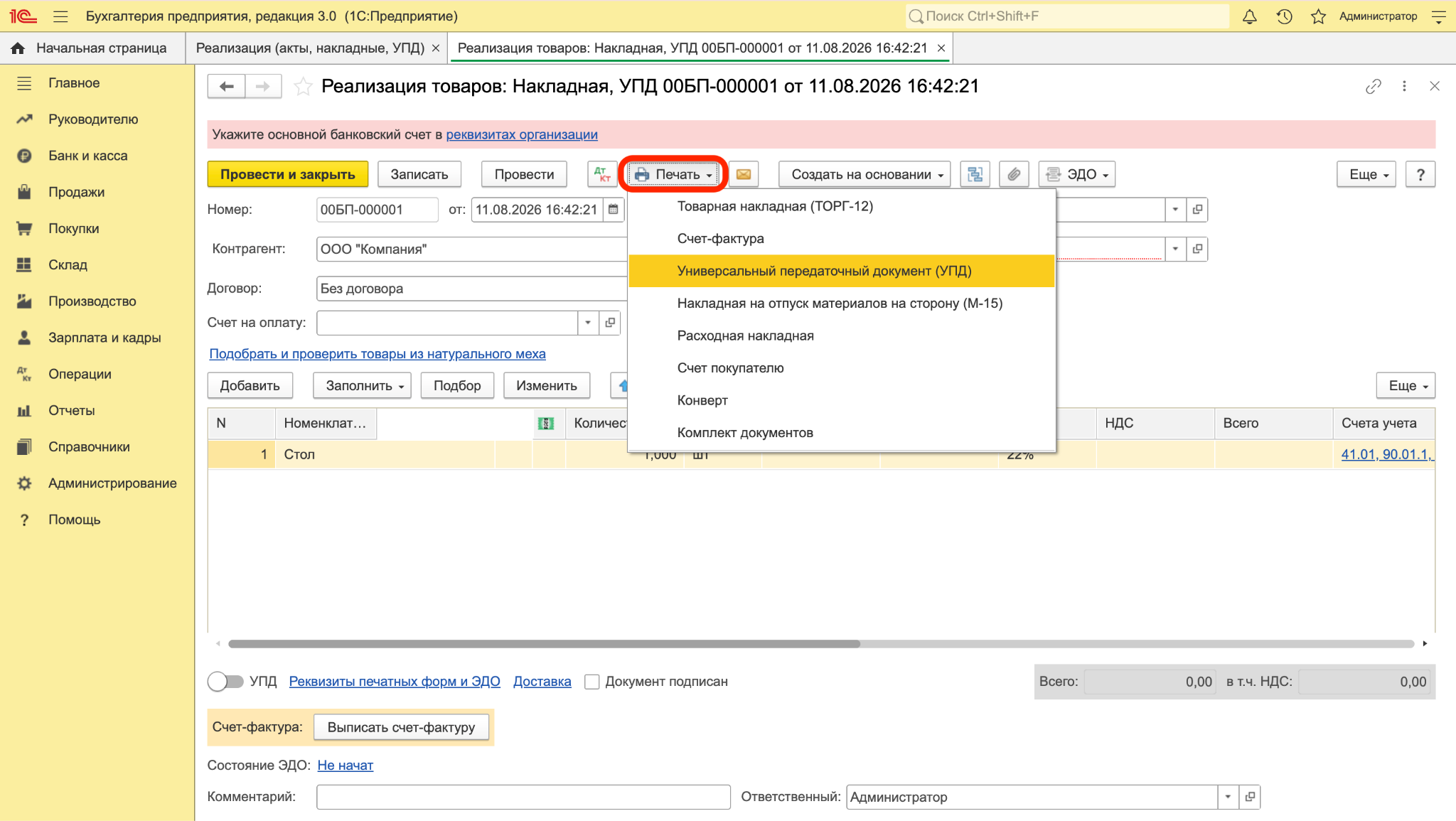
Task: Select Накладная на отпуск материалов (М-15)
Action: 842,304
